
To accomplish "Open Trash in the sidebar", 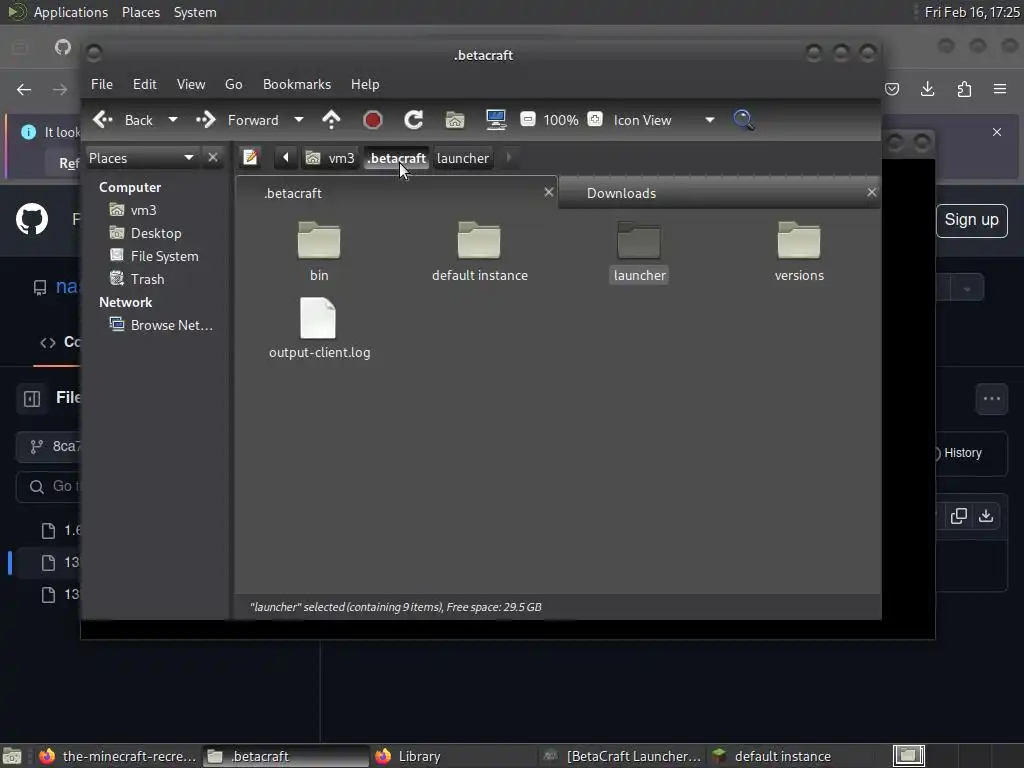I will (x=148, y=279).
